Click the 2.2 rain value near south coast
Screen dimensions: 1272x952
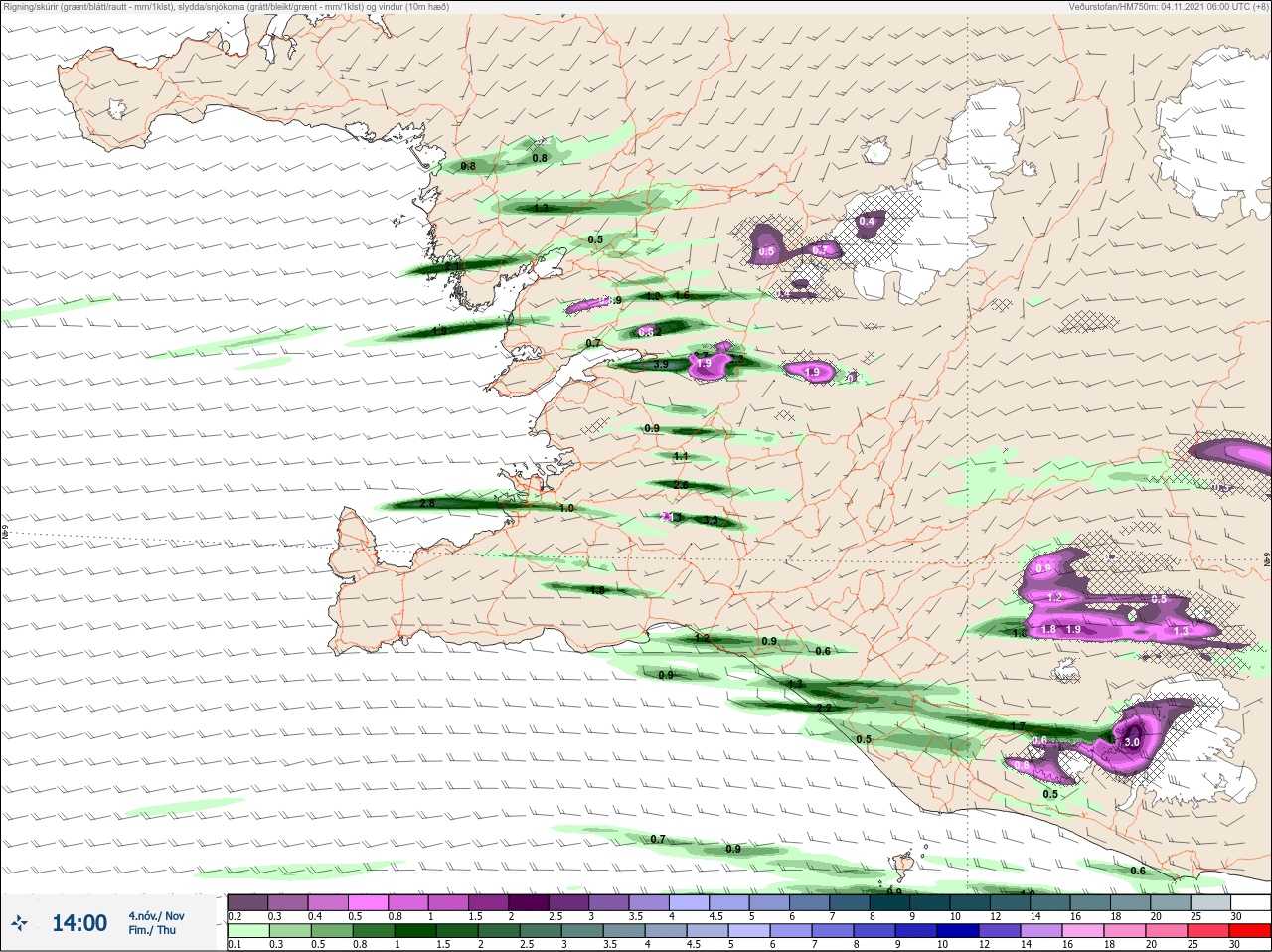(823, 708)
